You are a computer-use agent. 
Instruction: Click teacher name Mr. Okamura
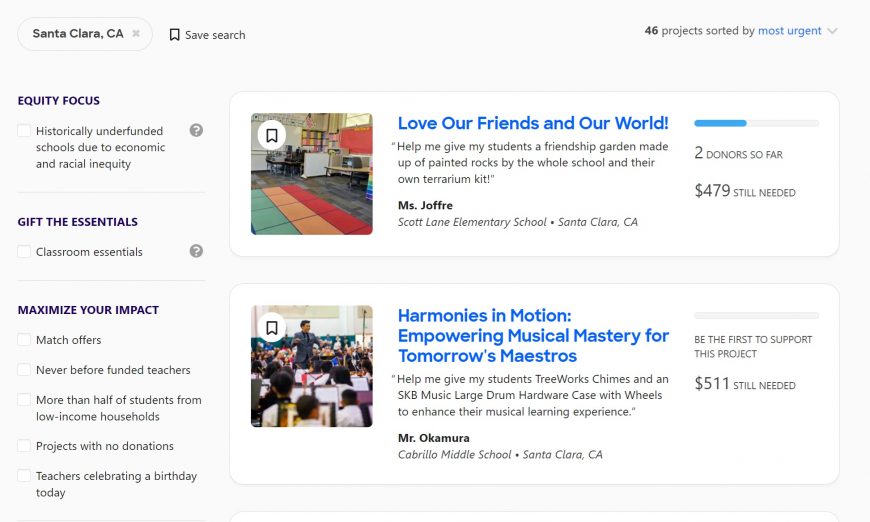pos(433,438)
